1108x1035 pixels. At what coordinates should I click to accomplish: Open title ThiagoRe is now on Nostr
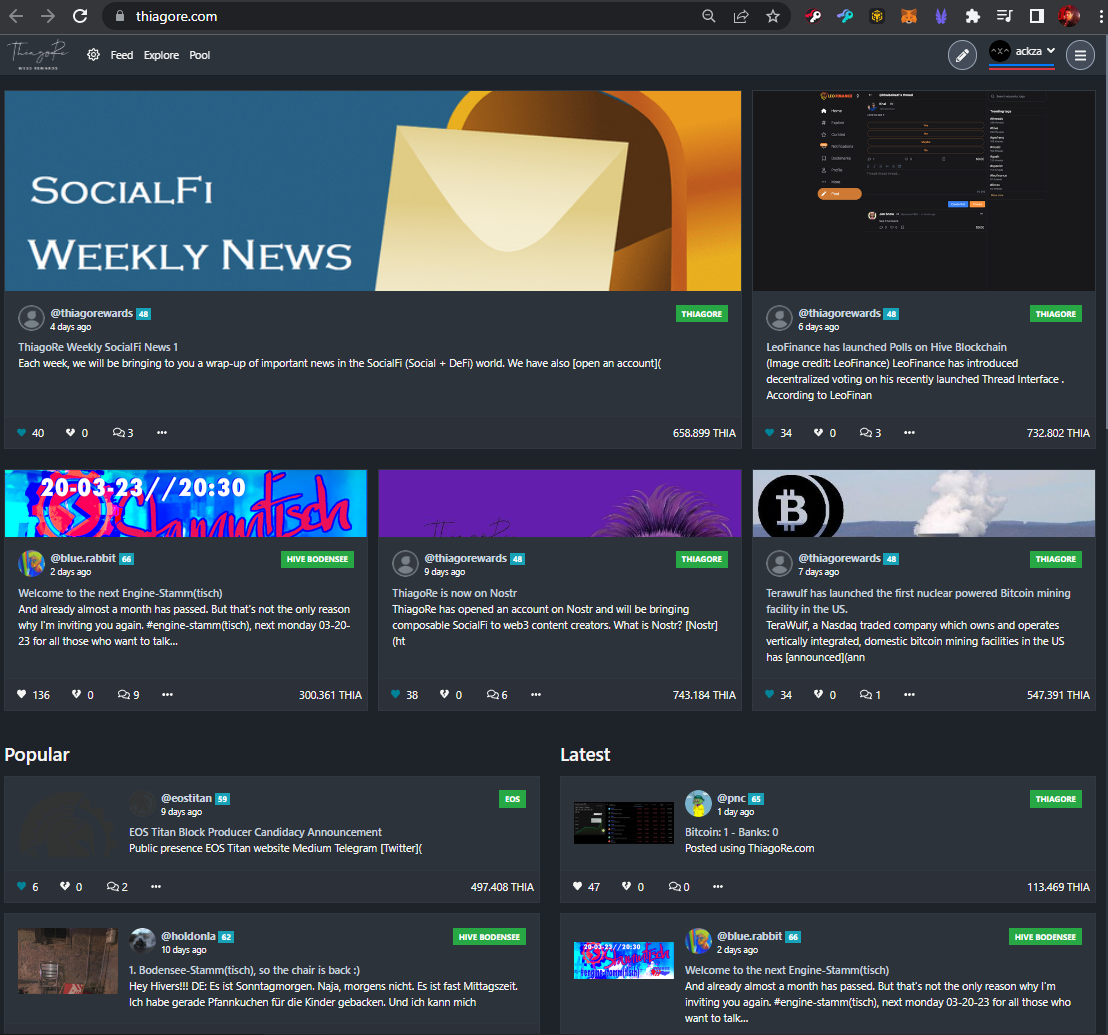454,593
